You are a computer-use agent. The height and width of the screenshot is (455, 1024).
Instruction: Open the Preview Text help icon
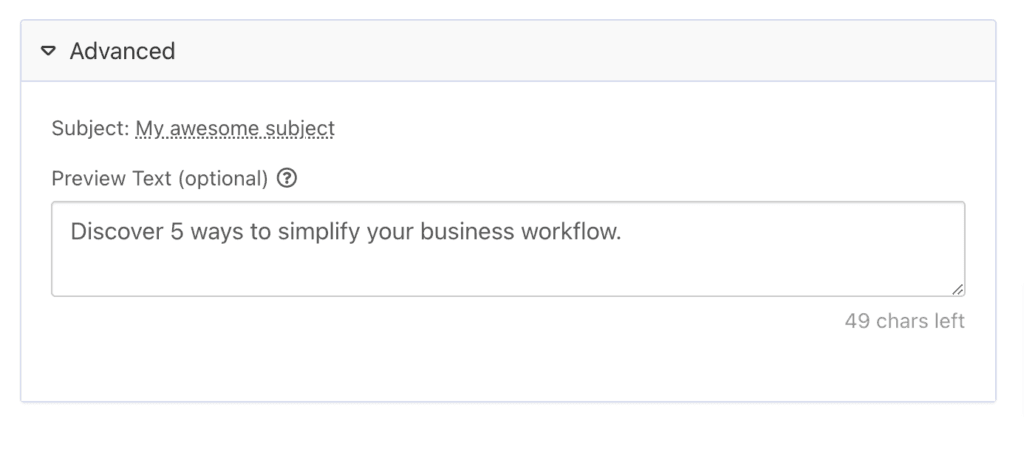click(287, 179)
